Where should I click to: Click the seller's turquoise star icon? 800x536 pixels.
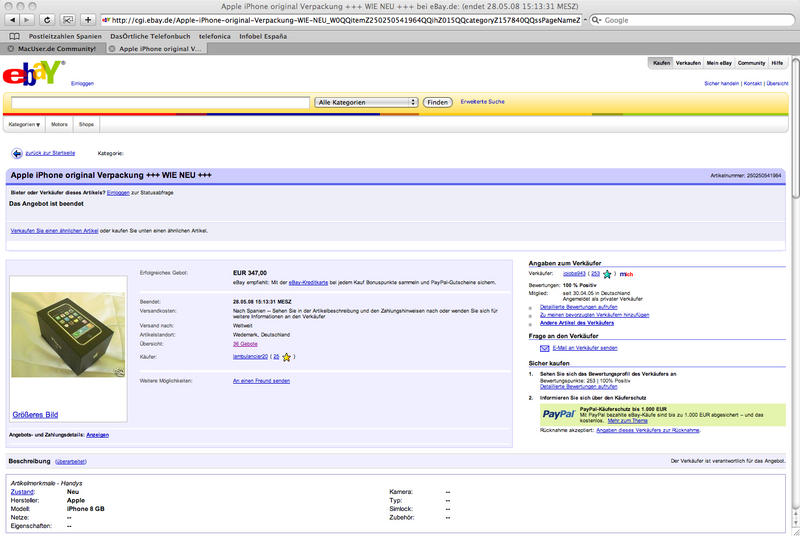point(607,274)
